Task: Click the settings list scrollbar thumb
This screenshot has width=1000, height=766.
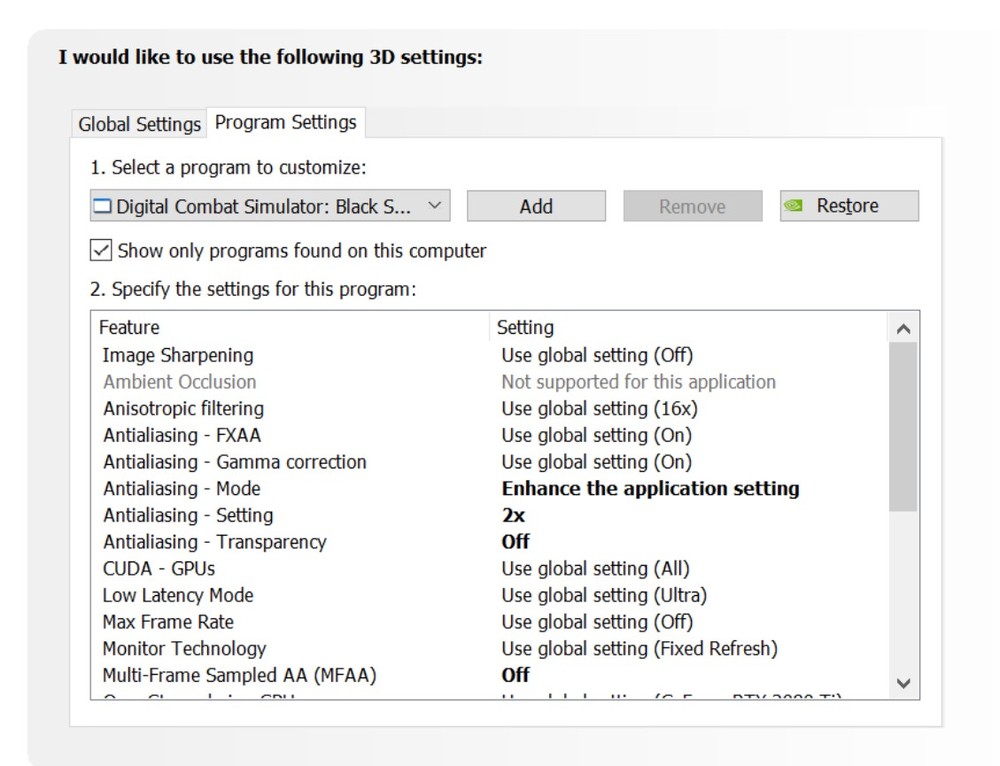Action: pos(903,425)
